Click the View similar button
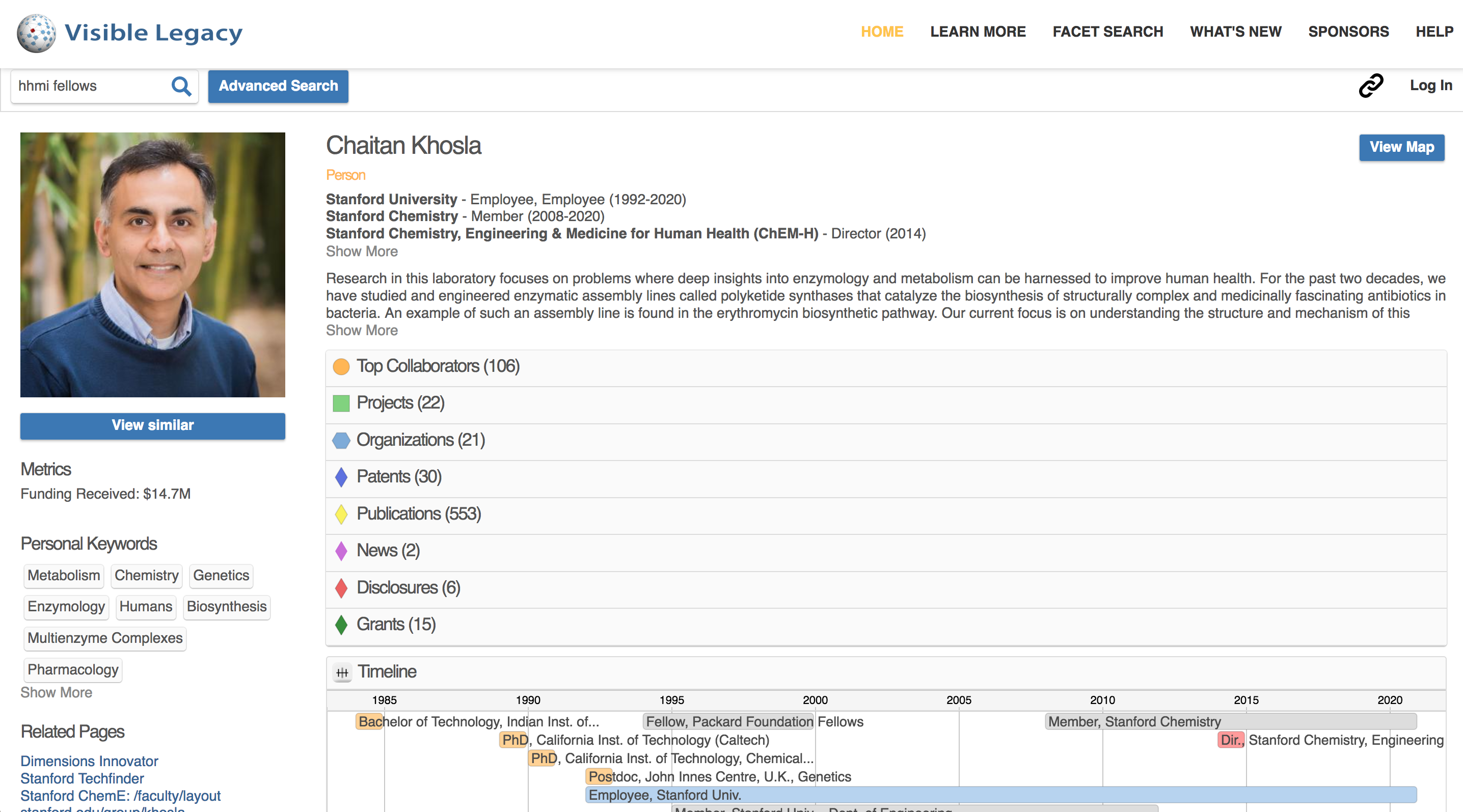Image resolution: width=1463 pixels, height=812 pixels. pos(153,426)
